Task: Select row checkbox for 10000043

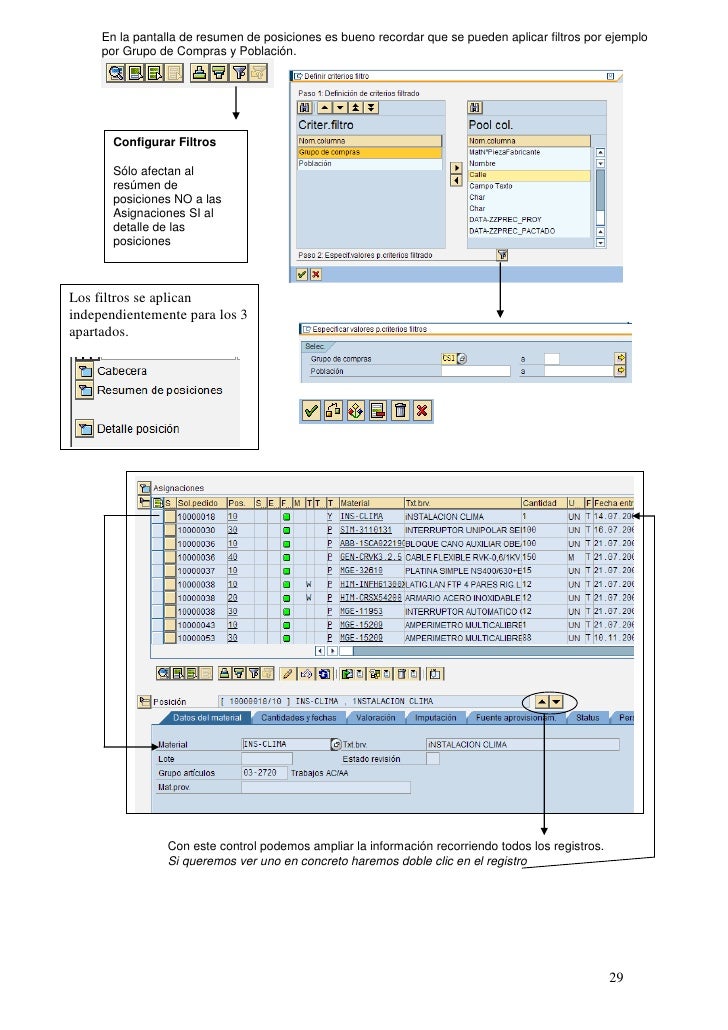Action: 170,625
